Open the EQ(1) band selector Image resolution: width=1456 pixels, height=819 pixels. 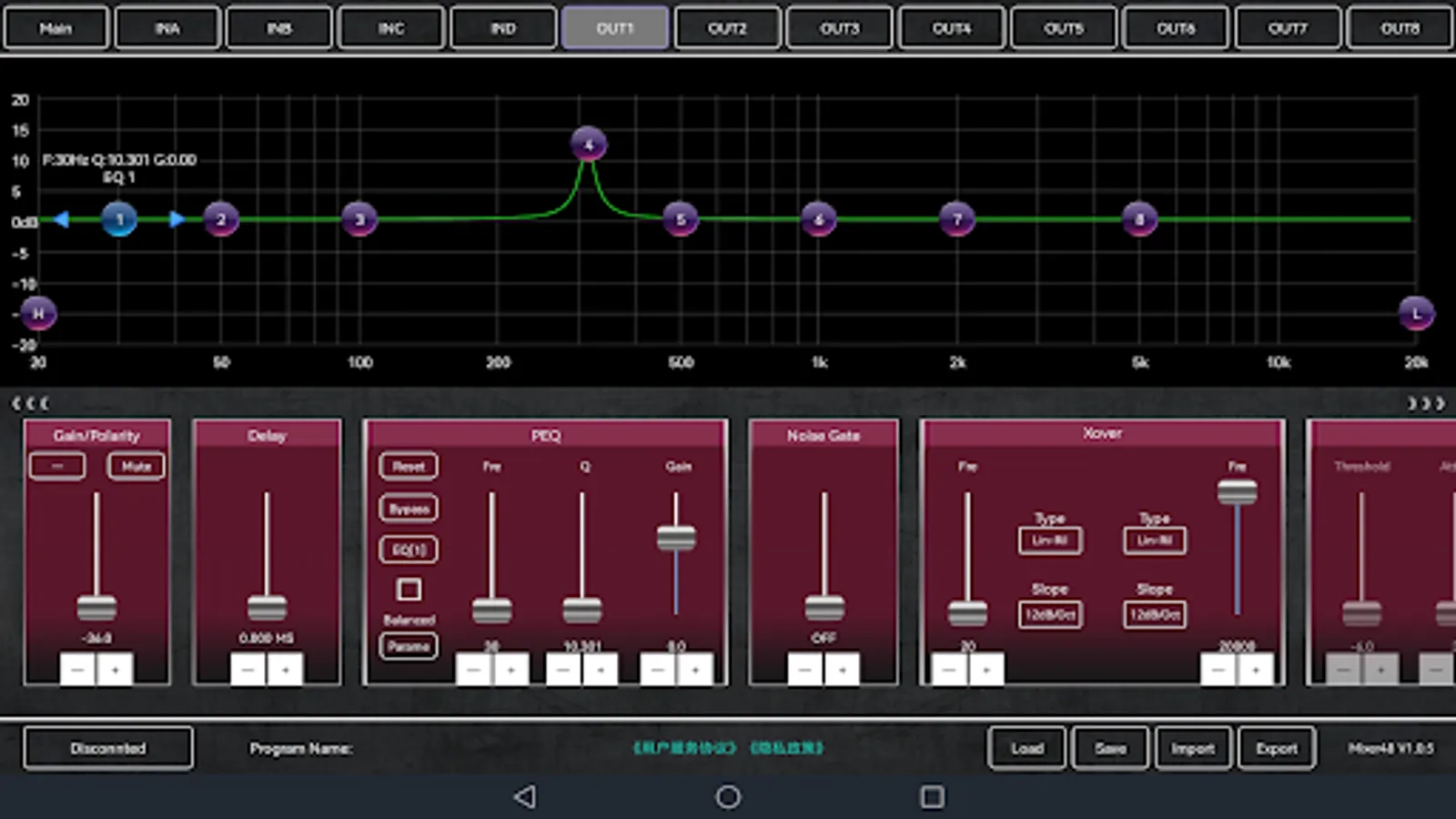409,550
